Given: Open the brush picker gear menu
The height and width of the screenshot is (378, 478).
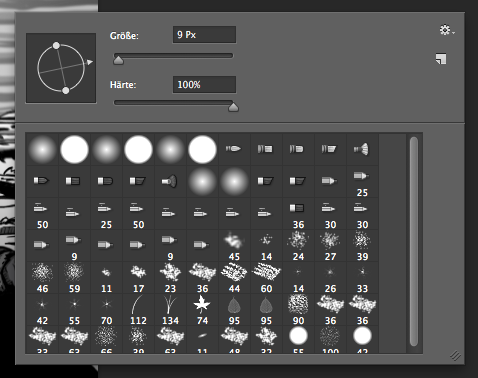Looking at the screenshot, I should pyautogui.click(x=446, y=30).
